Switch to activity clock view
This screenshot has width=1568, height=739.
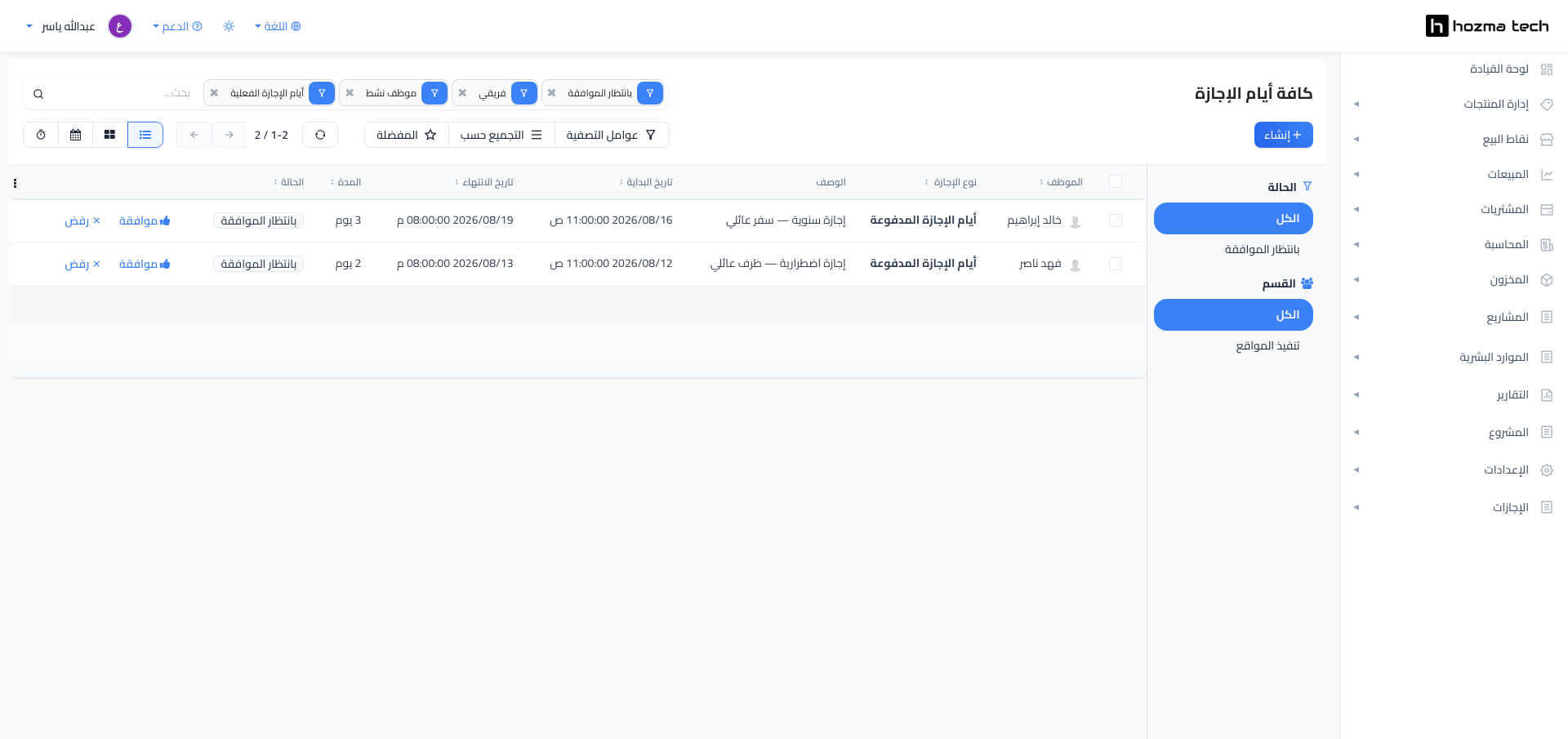point(41,135)
